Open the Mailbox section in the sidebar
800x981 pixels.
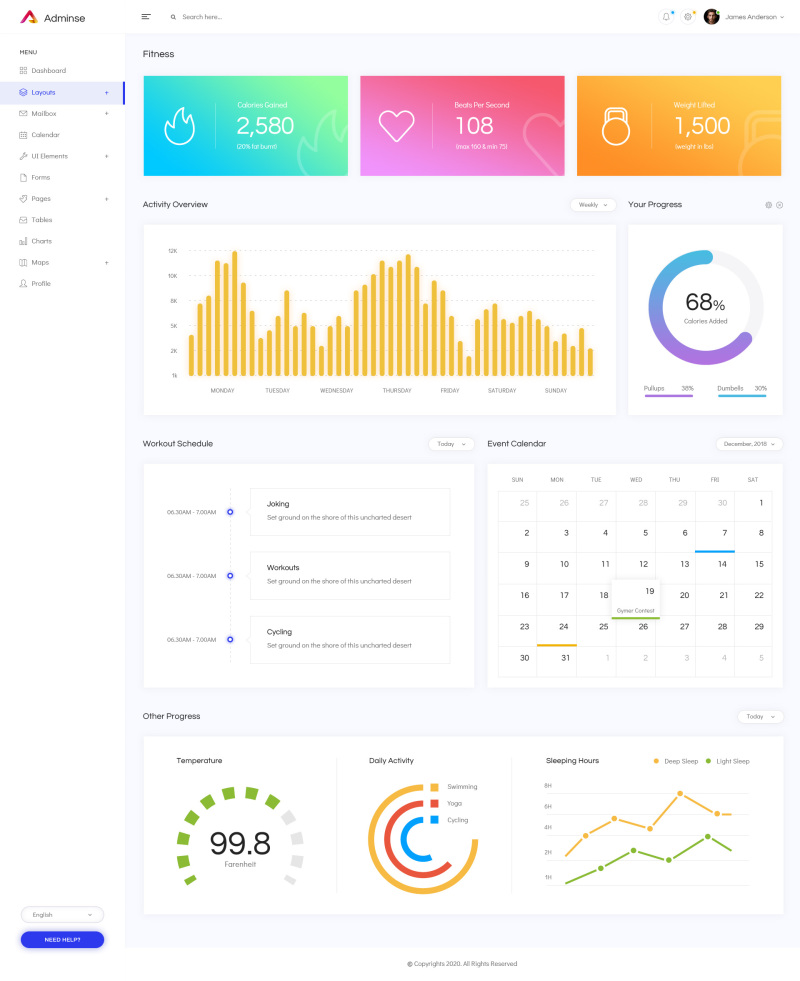[x=44, y=113]
